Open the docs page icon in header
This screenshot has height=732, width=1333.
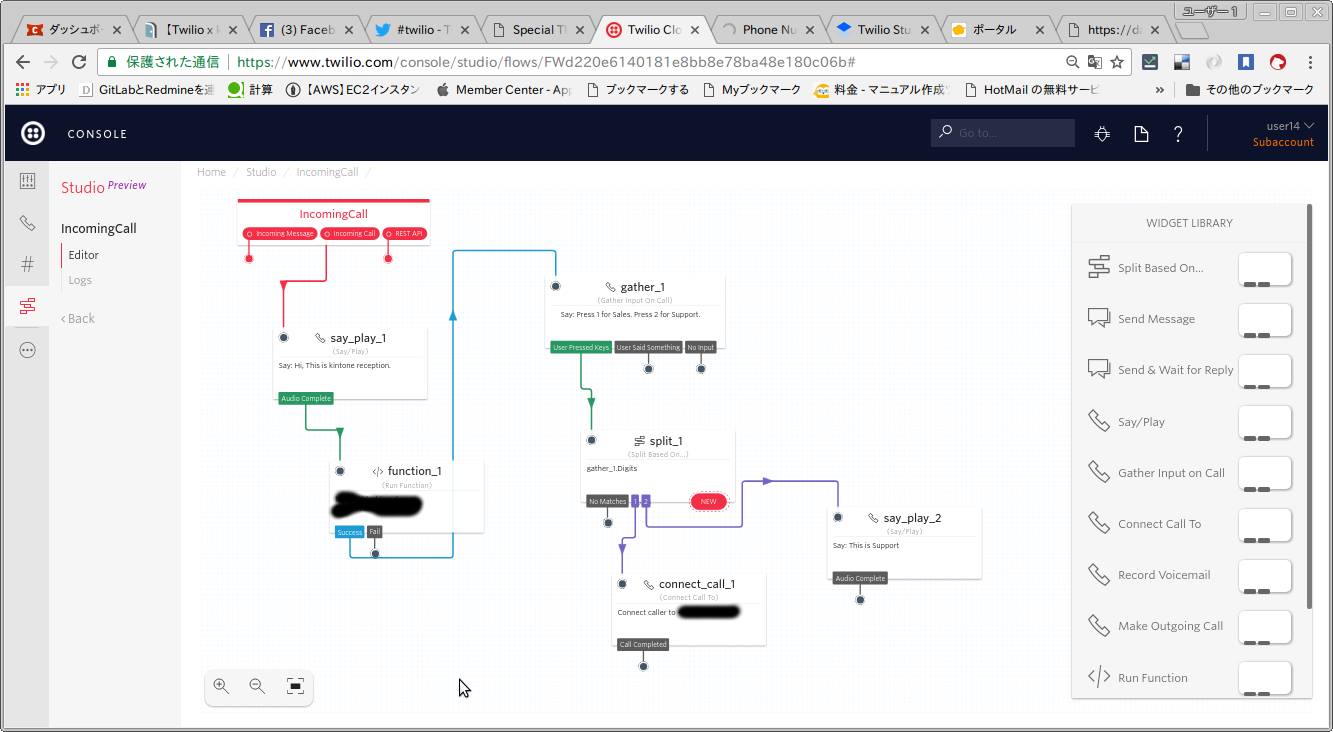tap(1141, 133)
